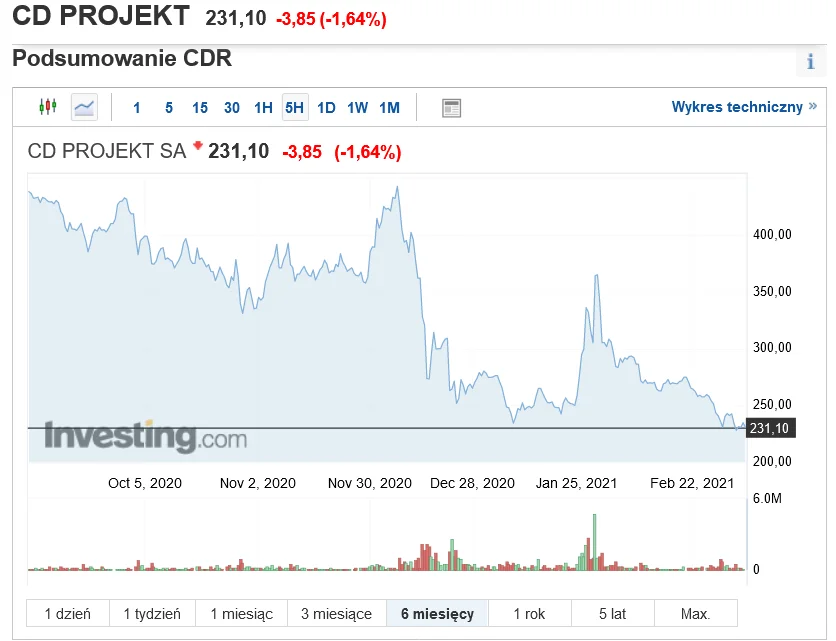Switch to candlestick chart type

pyautogui.click(x=48, y=107)
